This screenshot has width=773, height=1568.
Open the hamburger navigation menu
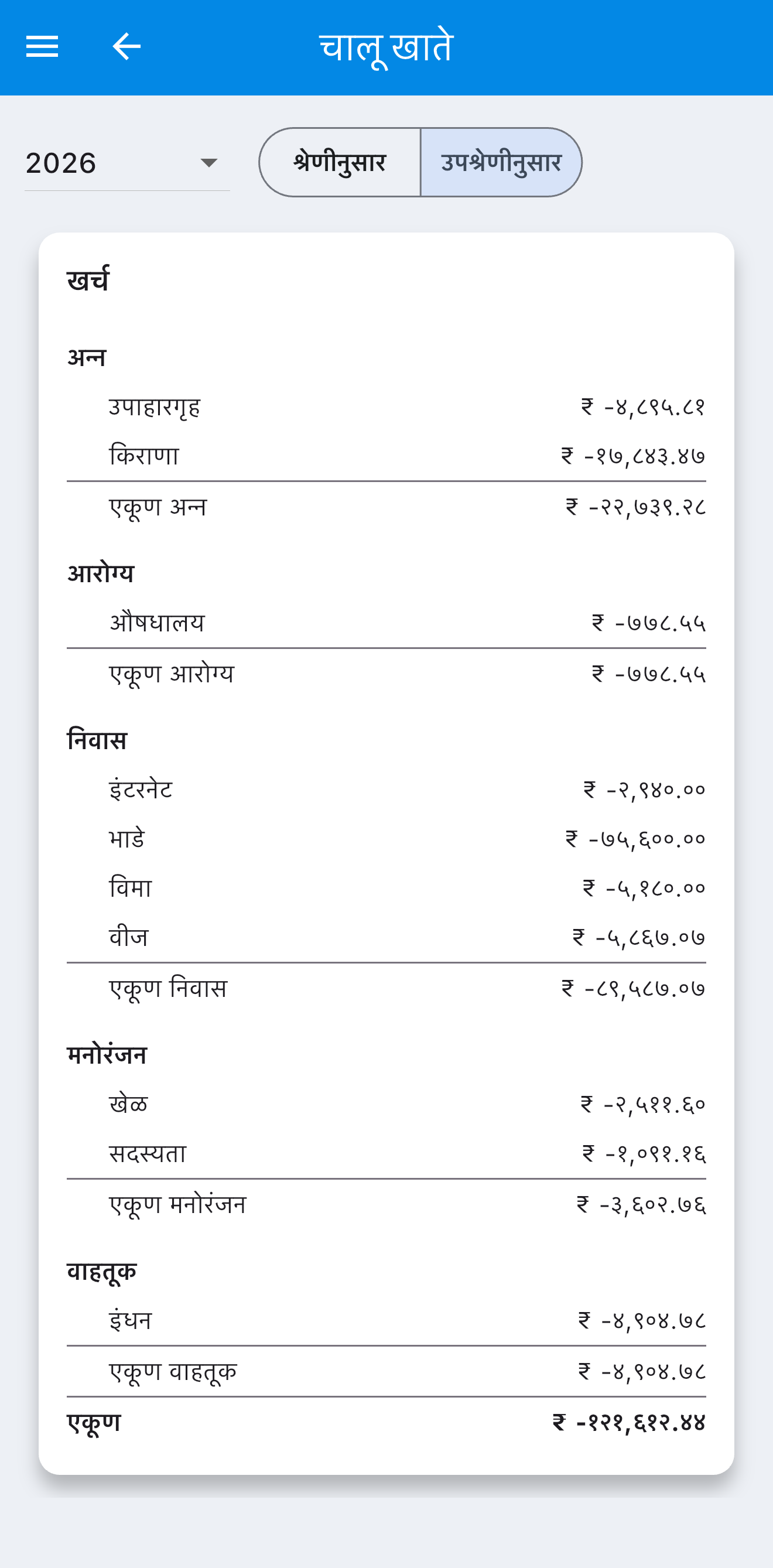(42, 46)
